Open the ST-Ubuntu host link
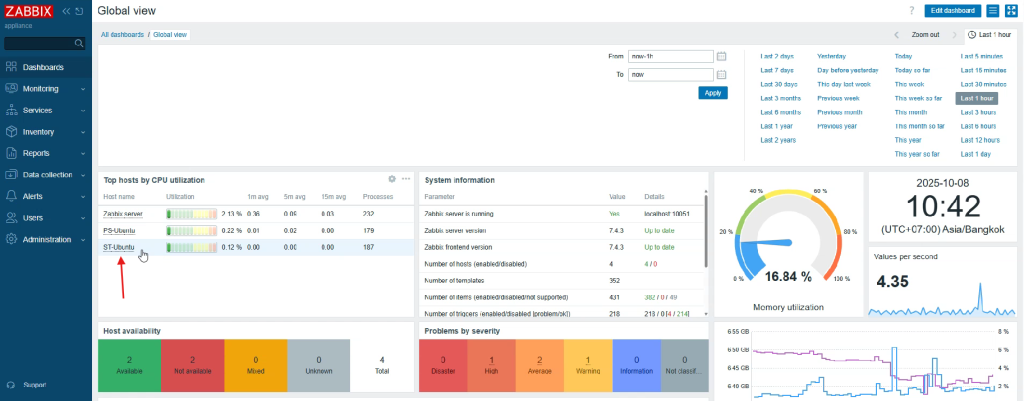Image resolution: width=1024 pixels, height=401 pixels. coord(118,247)
